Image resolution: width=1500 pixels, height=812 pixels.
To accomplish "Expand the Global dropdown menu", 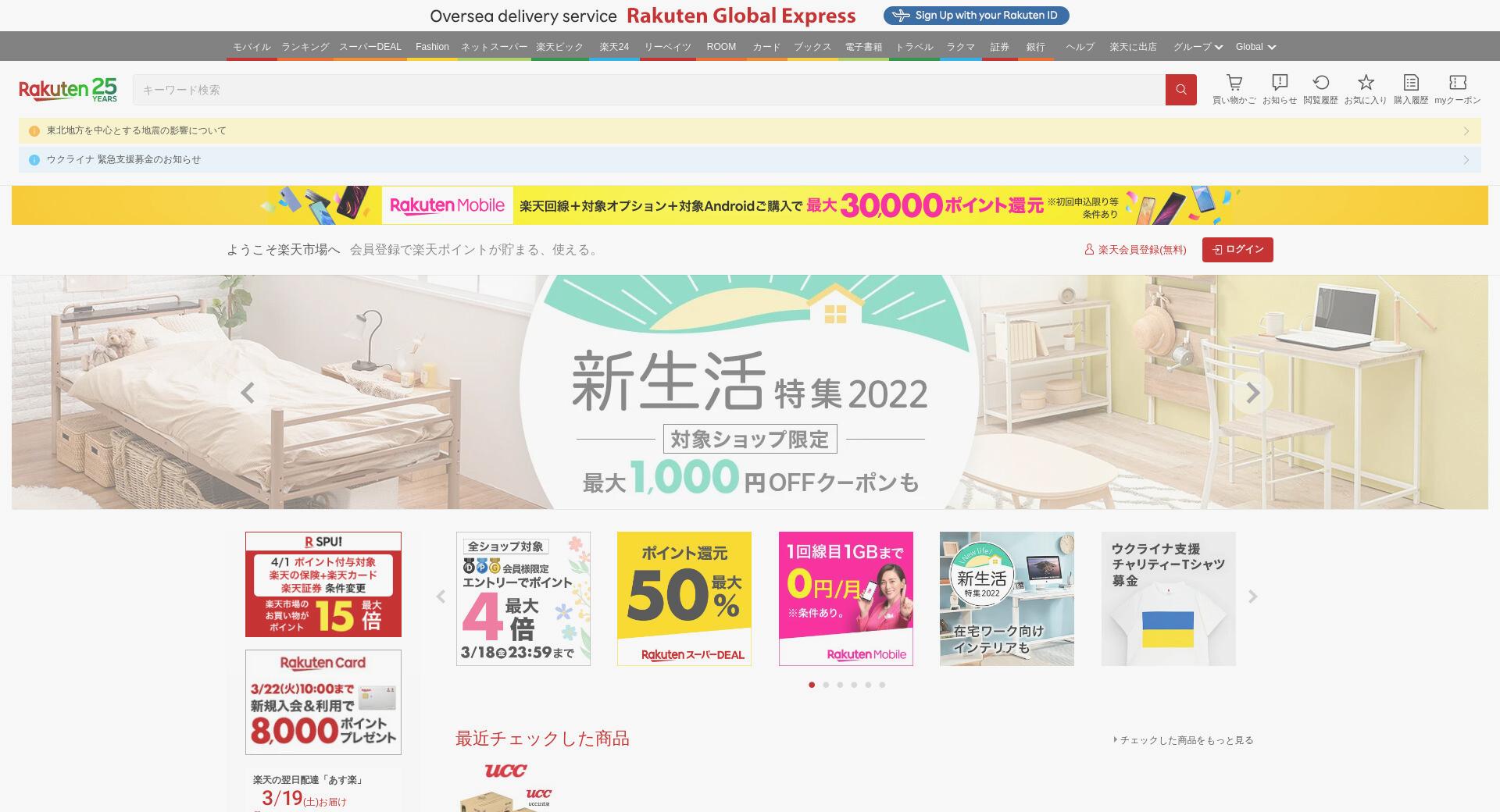I will 1255,47.
